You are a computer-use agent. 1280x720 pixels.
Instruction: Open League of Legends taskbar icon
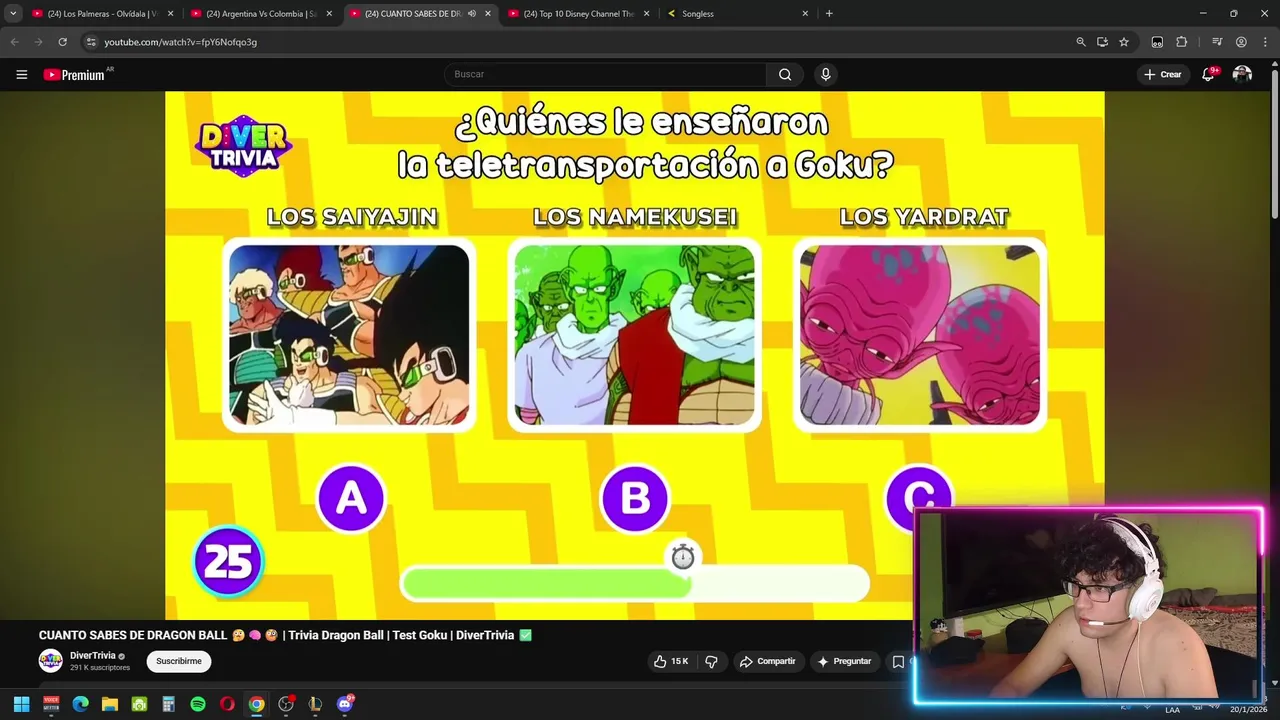tap(316, 704)
